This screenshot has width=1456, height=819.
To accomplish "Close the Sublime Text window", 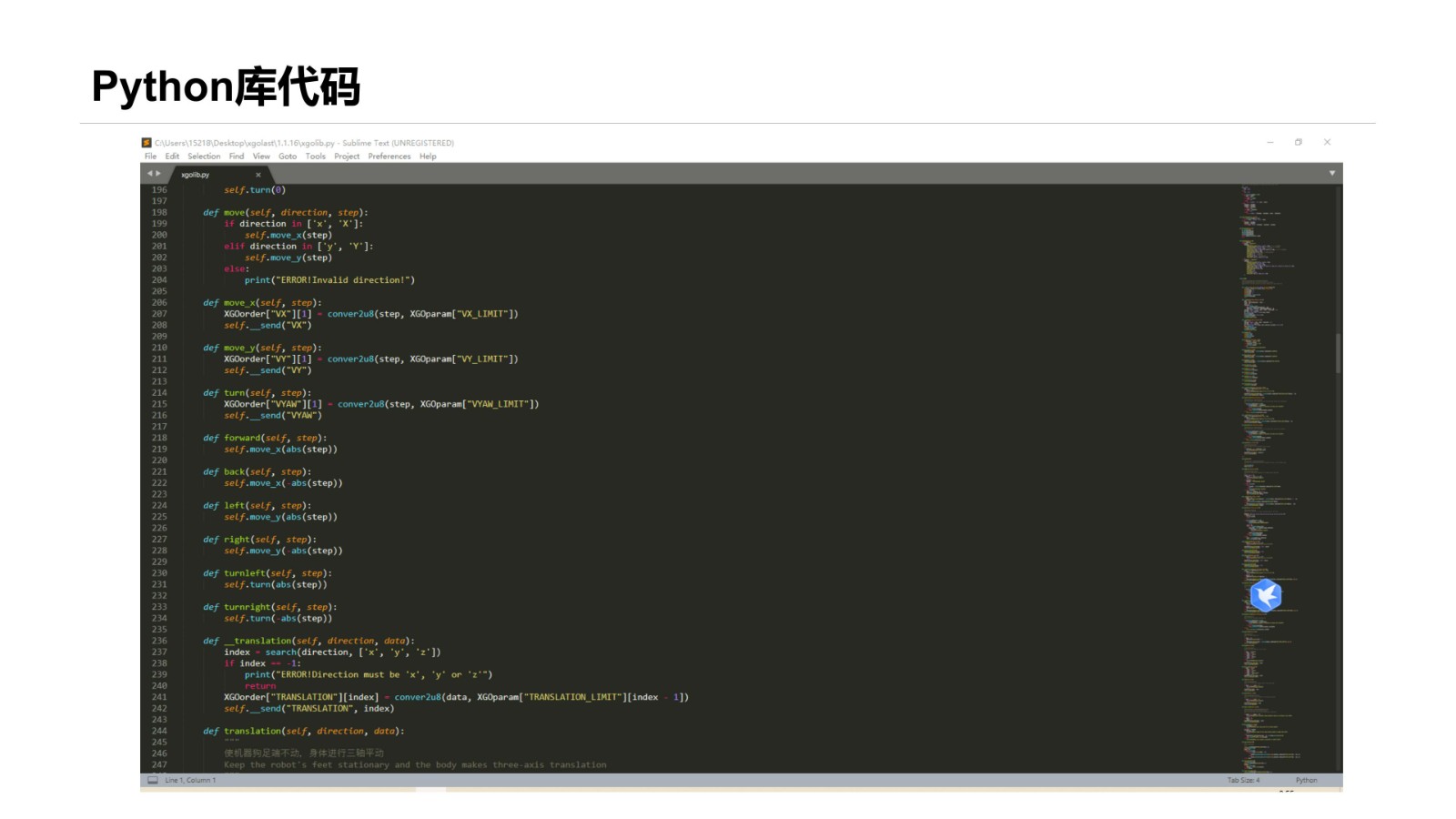I will [x=1328, y=142].
